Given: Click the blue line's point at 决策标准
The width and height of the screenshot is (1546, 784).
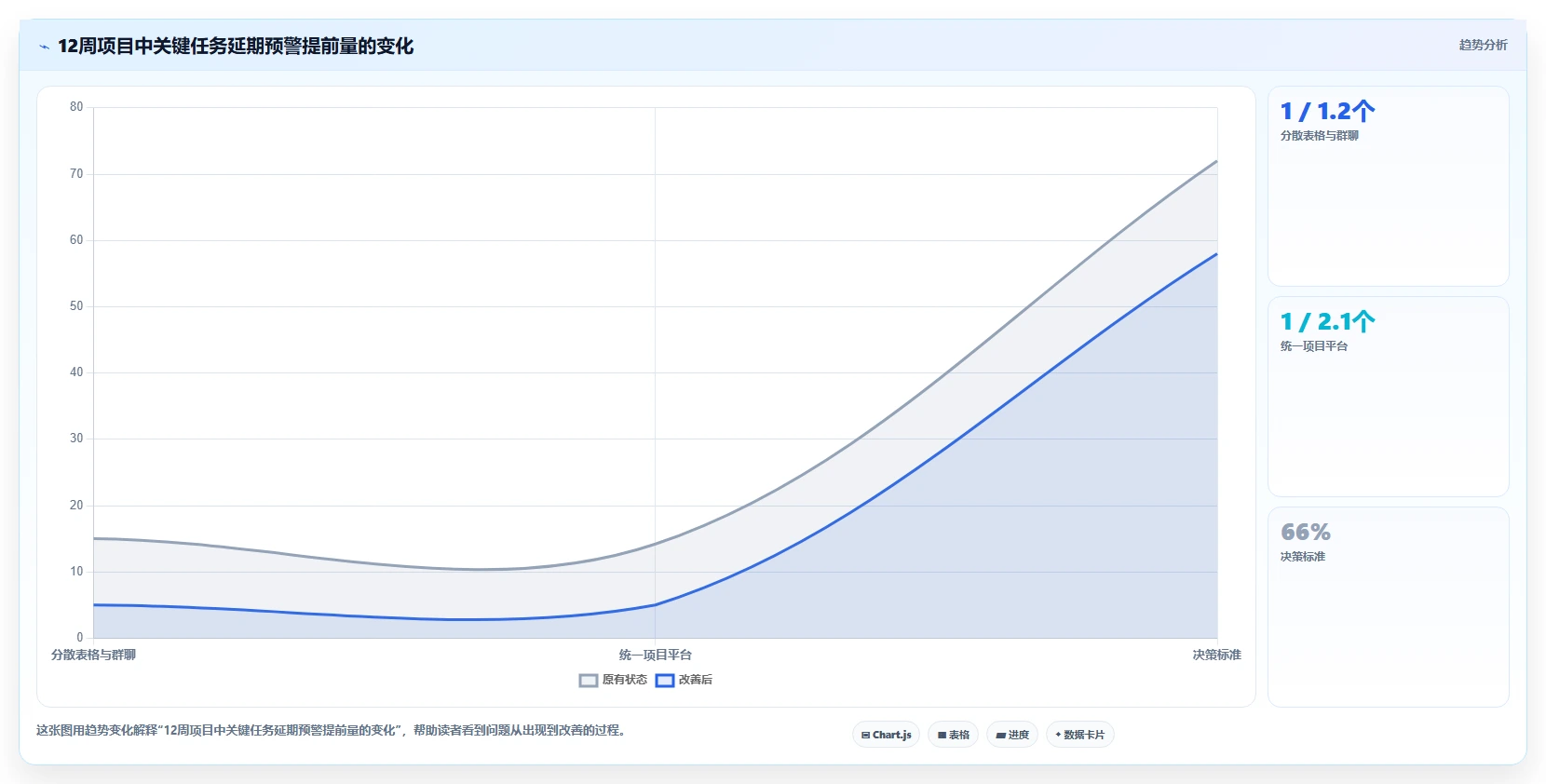Looking at the screenshot, I should tap(1216, 254).
